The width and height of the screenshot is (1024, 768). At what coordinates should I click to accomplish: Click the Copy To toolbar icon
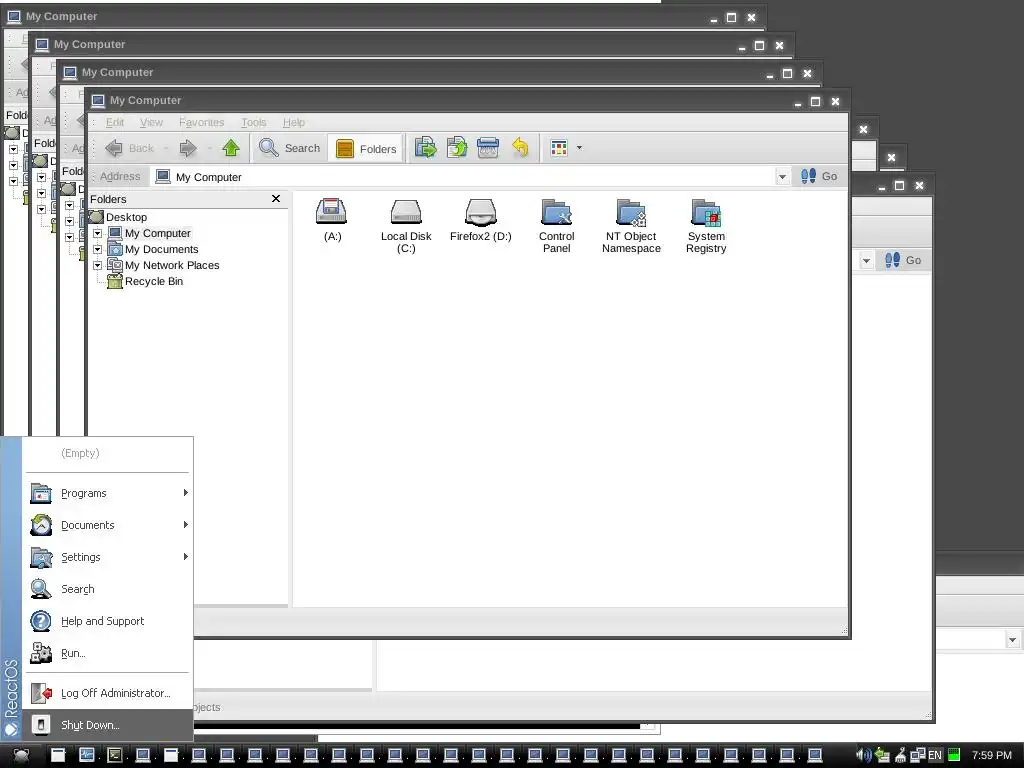[x=456, y=148]
